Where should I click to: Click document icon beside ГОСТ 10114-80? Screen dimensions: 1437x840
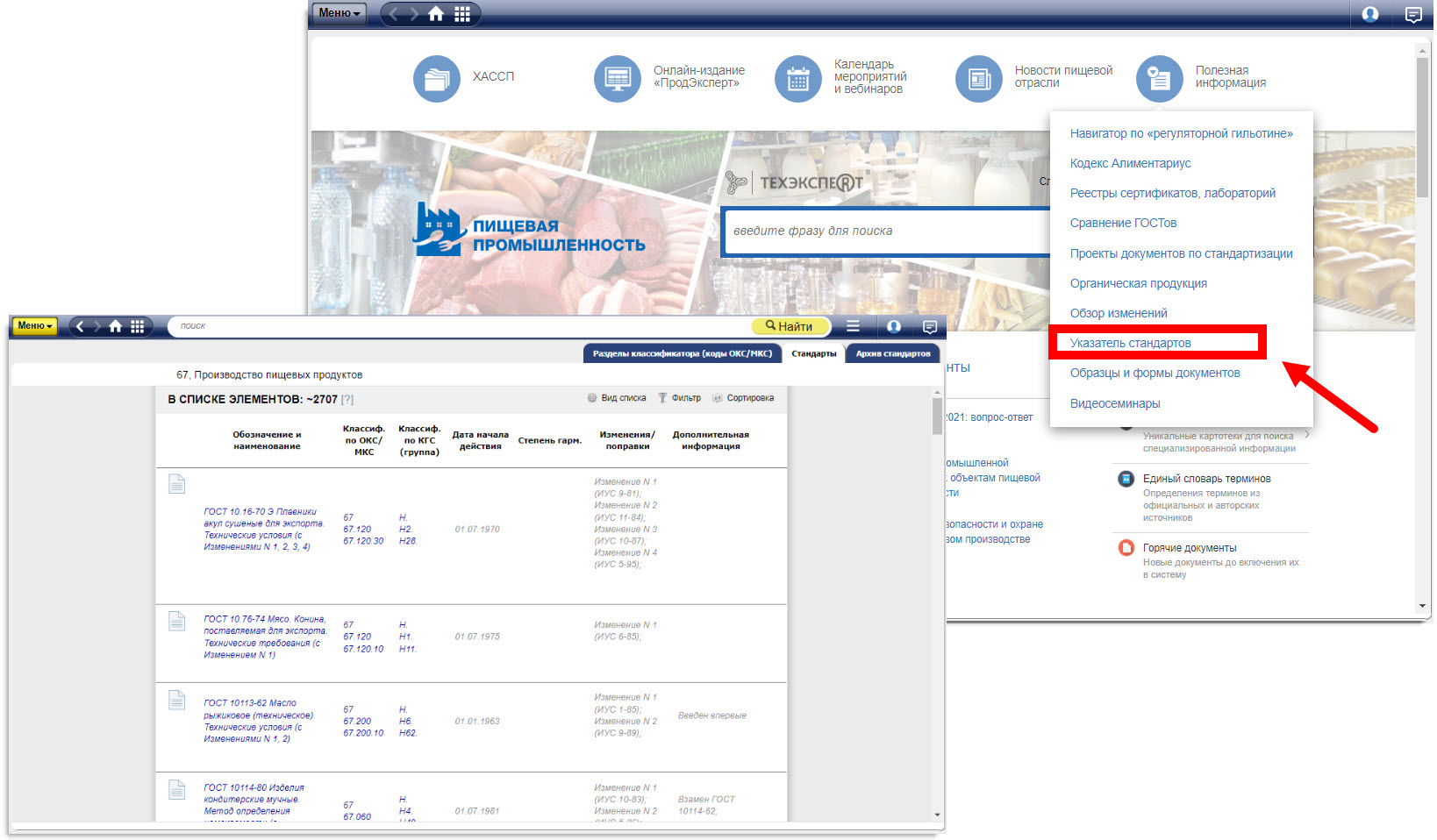point(177,789)
